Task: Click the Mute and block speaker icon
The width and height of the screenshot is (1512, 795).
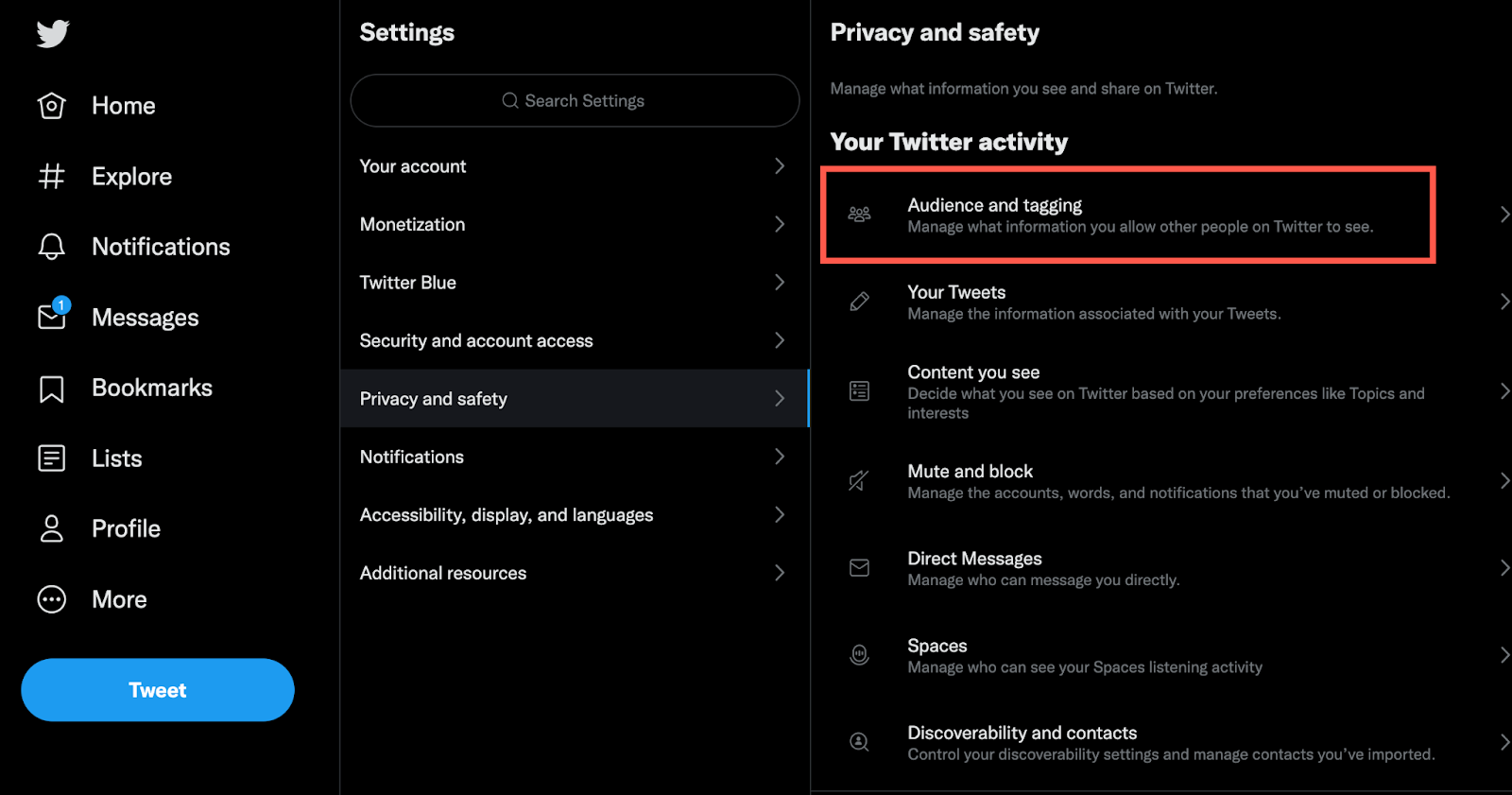Action: click(859, 481)
